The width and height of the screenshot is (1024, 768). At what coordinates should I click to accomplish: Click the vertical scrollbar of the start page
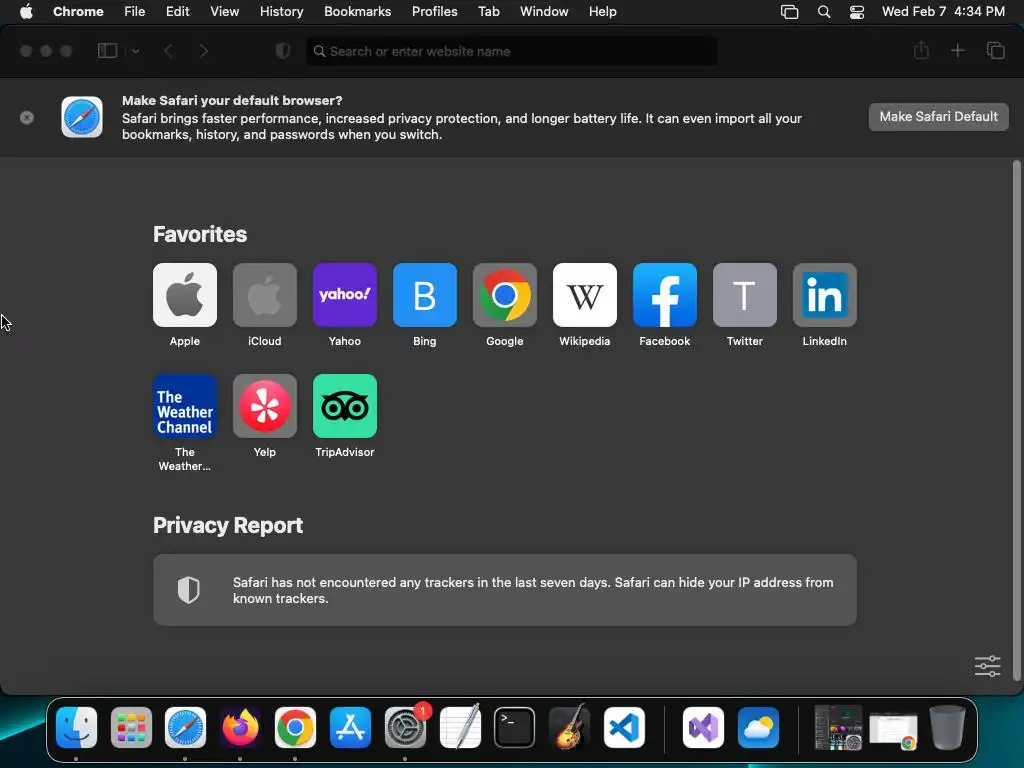tap(1016, 421)
